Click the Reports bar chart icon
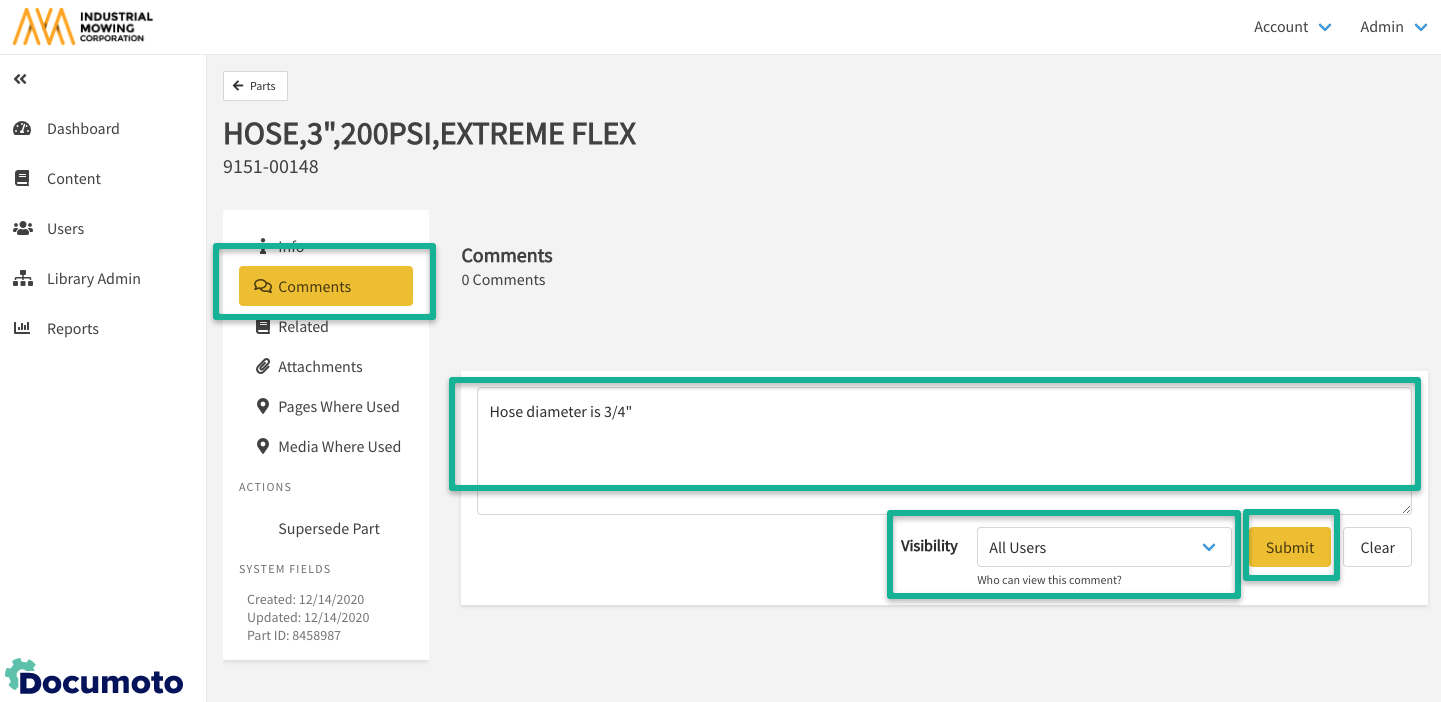 pyautogui.click(x=22, y=329)
